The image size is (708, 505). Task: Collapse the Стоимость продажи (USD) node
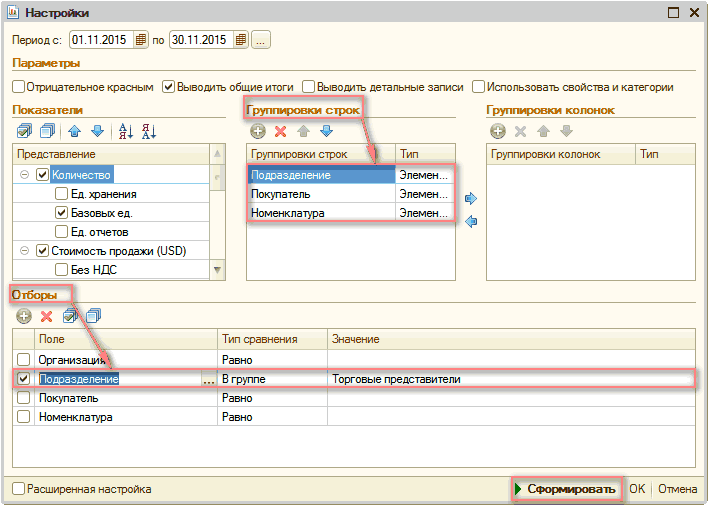(x=23, y=250)
